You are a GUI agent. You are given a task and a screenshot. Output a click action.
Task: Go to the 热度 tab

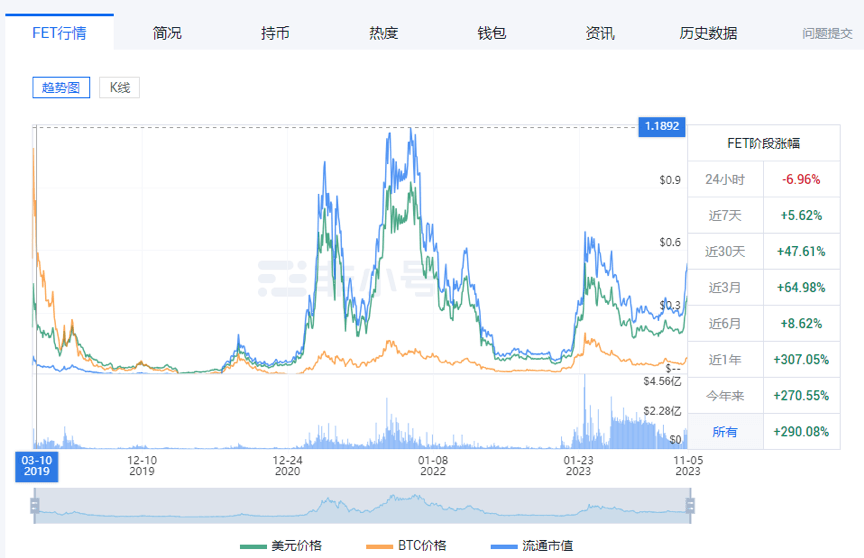383,33
